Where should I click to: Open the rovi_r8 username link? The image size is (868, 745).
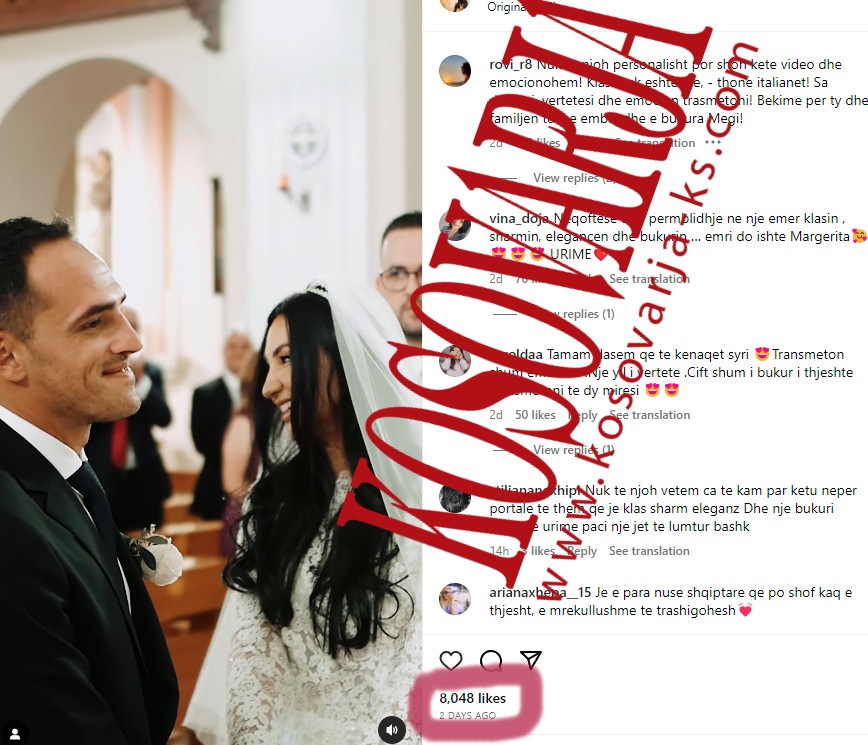pyautogui.click(x=510, y=64)
